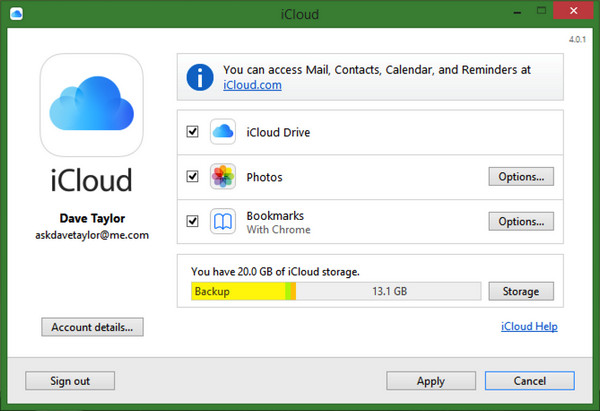This screenshot has width=600, height=411.
Task: Cancel and dismiss the dialog
Action: [530, 381]
